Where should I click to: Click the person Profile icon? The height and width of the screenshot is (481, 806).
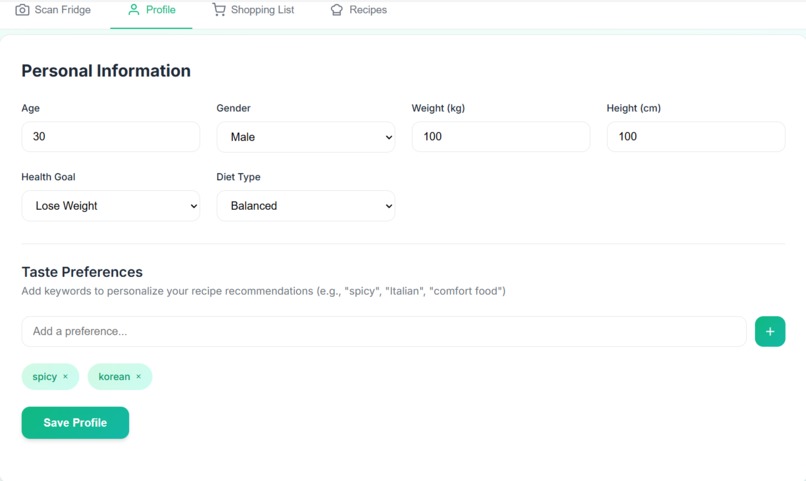click(x=134, y=10)
